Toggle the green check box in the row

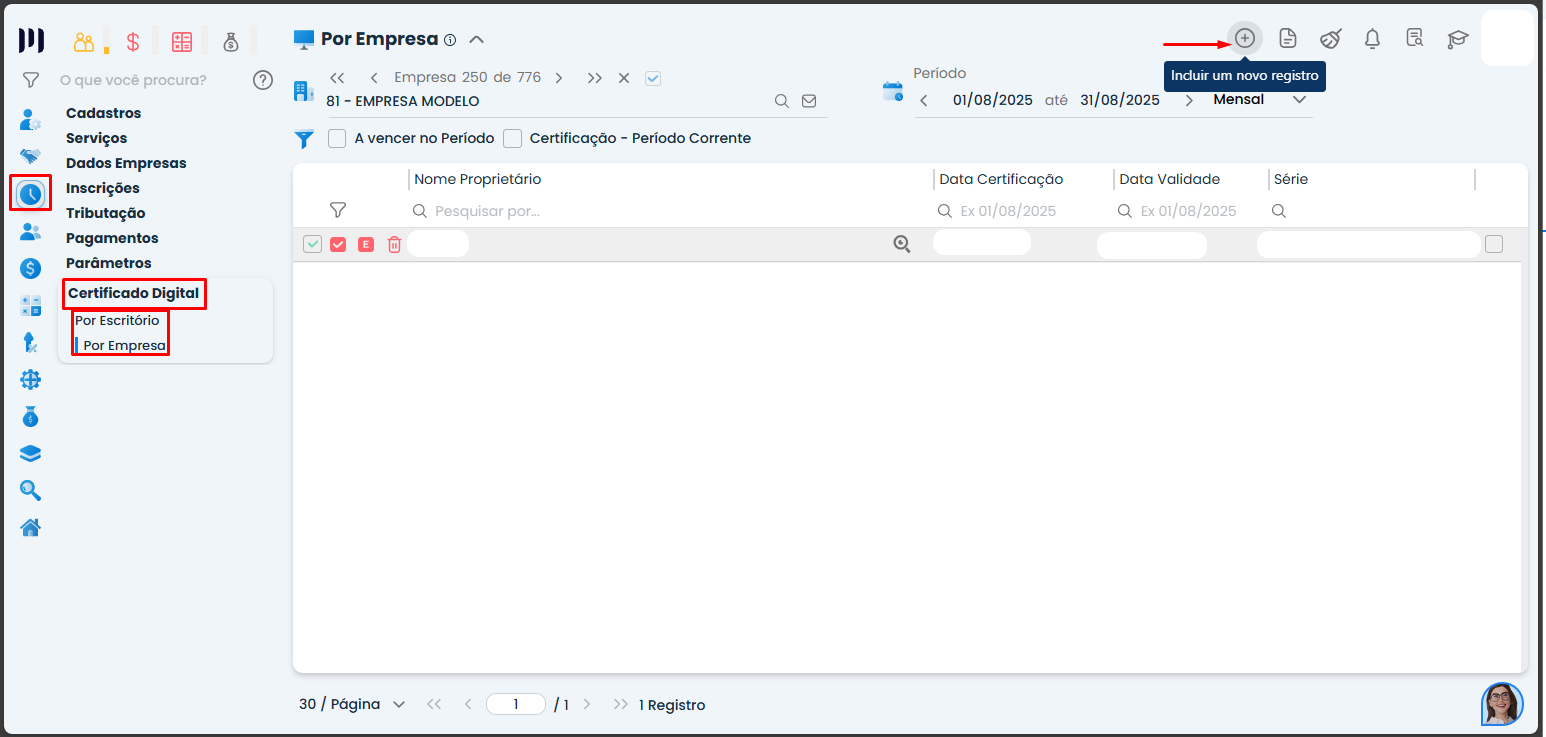[313, 244]
